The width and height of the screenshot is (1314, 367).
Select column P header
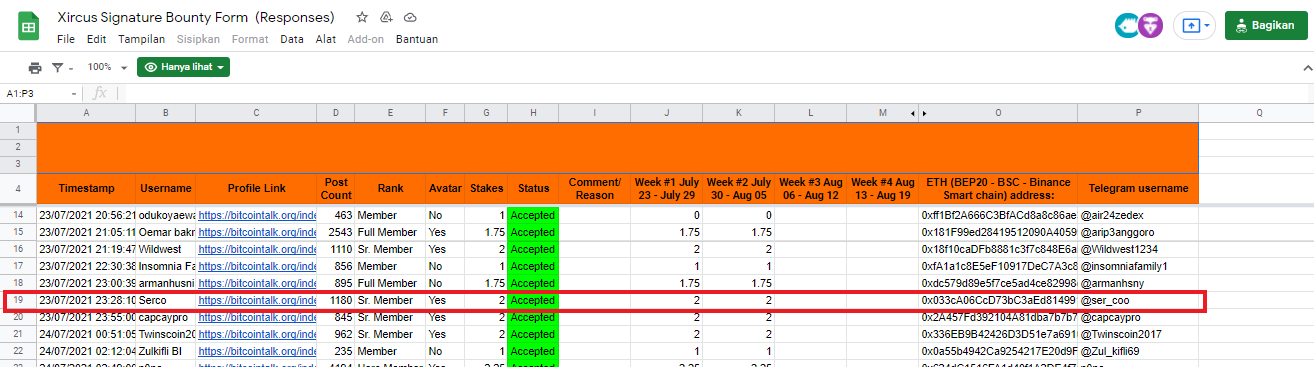[x=1138, y=113]
